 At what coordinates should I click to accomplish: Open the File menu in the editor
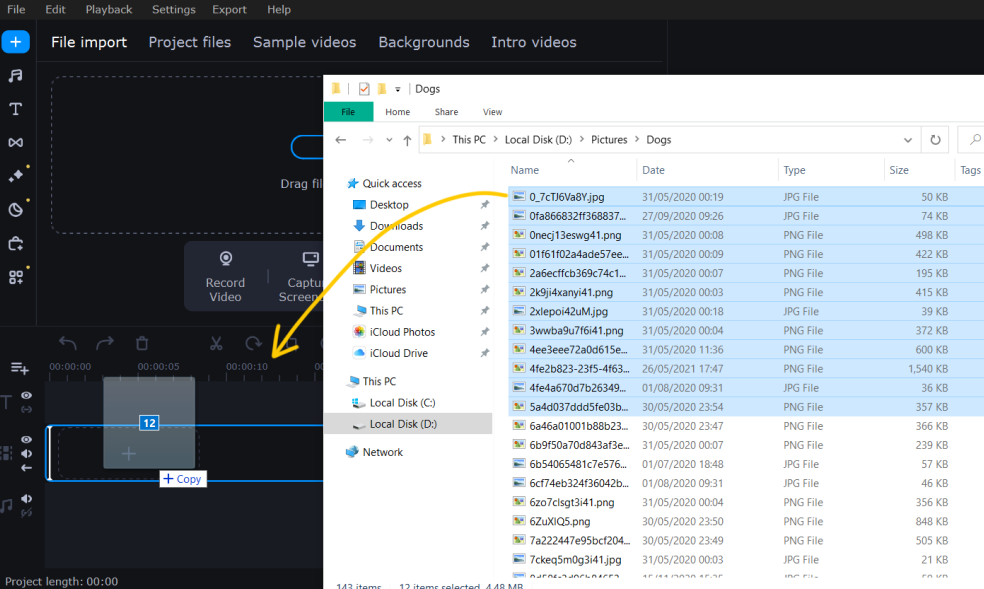pyautogui.click(x=16, y=9)
